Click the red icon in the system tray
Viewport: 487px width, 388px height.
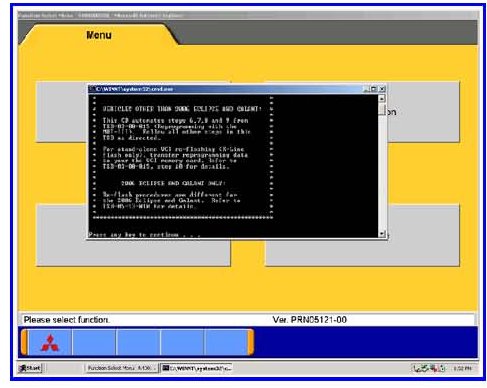[434, 368]
